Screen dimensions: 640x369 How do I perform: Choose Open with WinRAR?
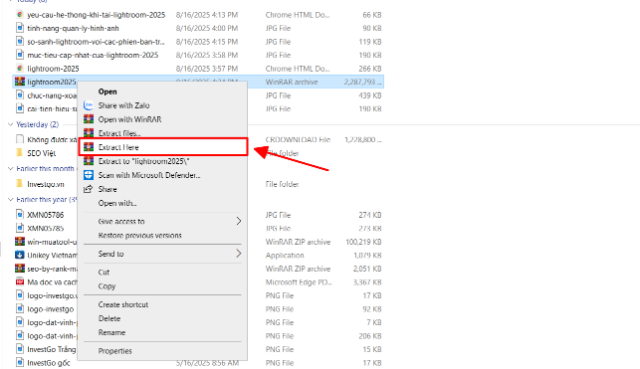(x=129, y=119)
